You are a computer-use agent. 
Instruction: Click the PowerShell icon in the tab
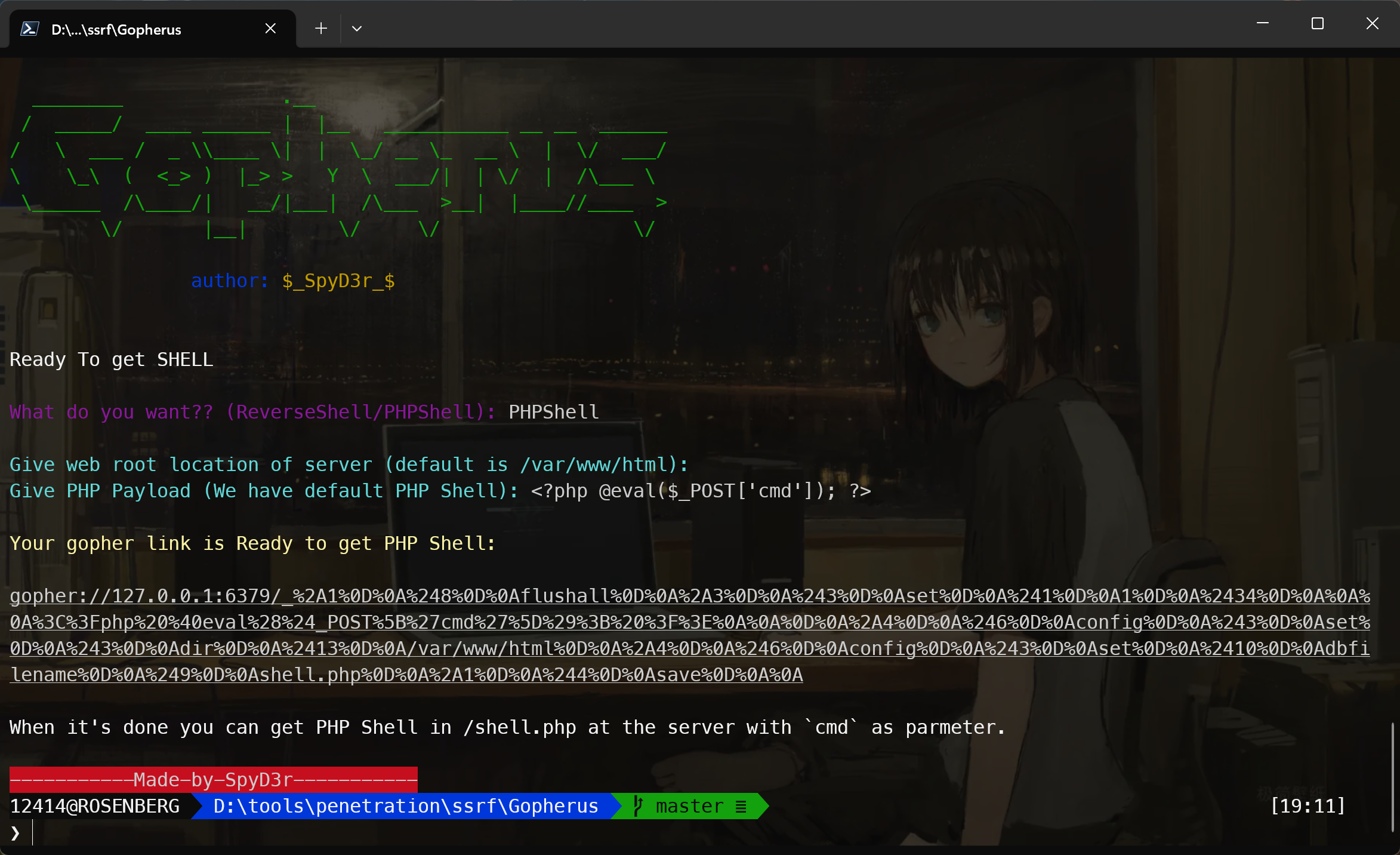click(x=30, y=29)
